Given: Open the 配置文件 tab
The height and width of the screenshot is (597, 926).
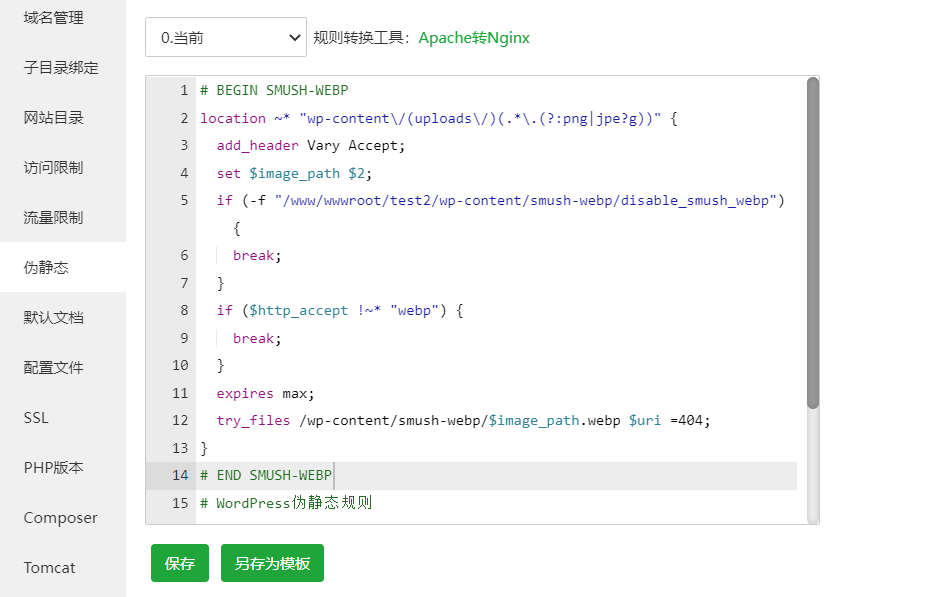Looking at the screenshot, I should tap(54, 367).
